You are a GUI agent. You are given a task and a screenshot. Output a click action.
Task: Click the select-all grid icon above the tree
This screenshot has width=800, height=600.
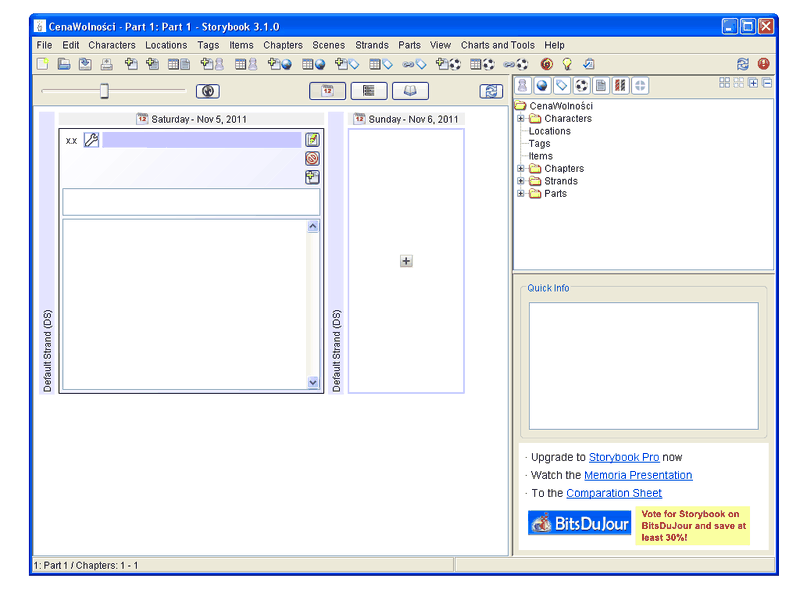click(724, 83)
